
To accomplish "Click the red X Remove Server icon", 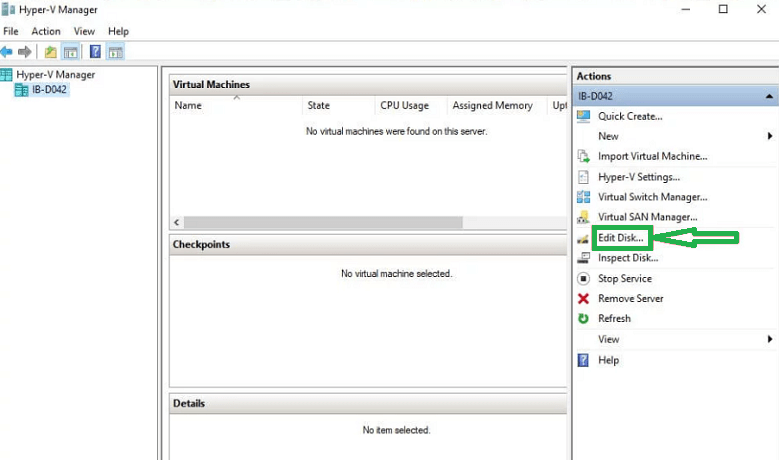I will click(x=583, y=299).
